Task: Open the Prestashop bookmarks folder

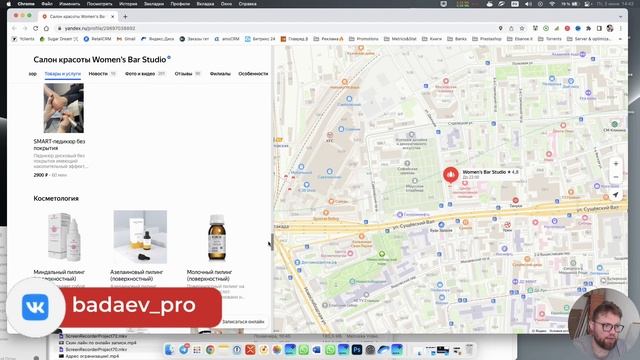Action: point(487,39)
